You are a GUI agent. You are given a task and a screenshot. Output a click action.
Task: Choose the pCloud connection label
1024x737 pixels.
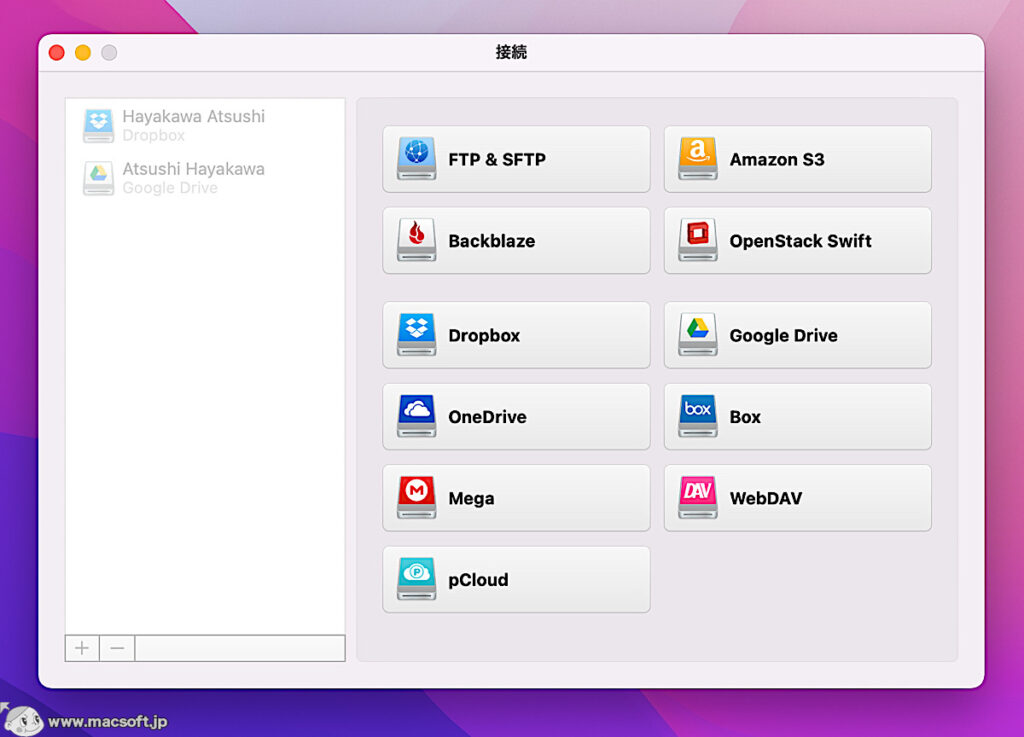pyautogui.click(x=478, y=580)
